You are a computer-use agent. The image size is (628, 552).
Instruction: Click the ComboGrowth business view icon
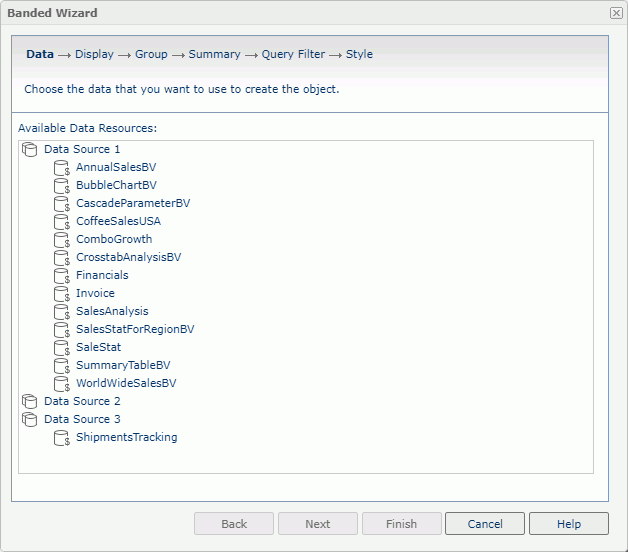tap(62, 240)
